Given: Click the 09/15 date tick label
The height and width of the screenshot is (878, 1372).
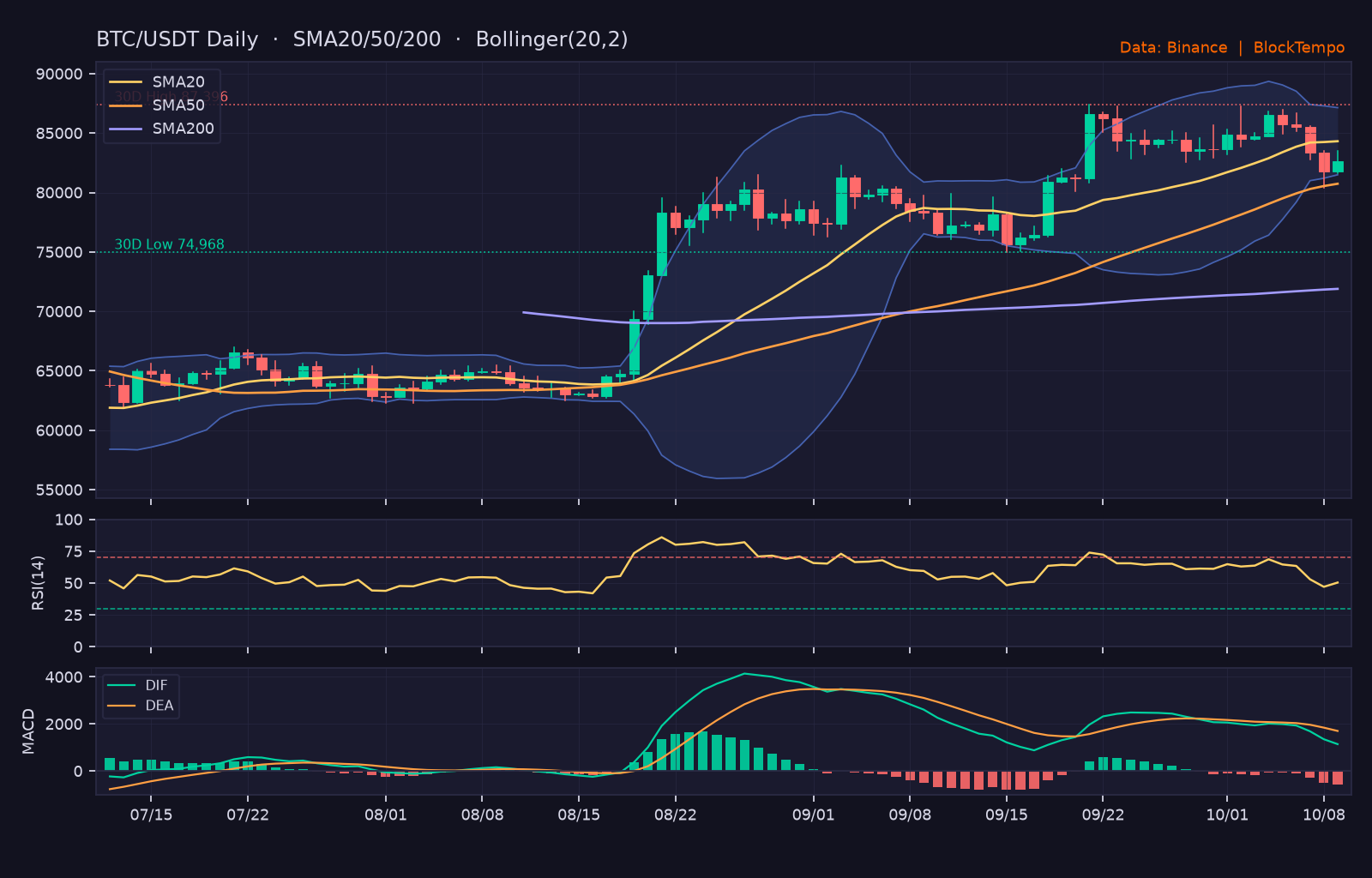Looking at the screenshot, I should (x=1007, y=815).
